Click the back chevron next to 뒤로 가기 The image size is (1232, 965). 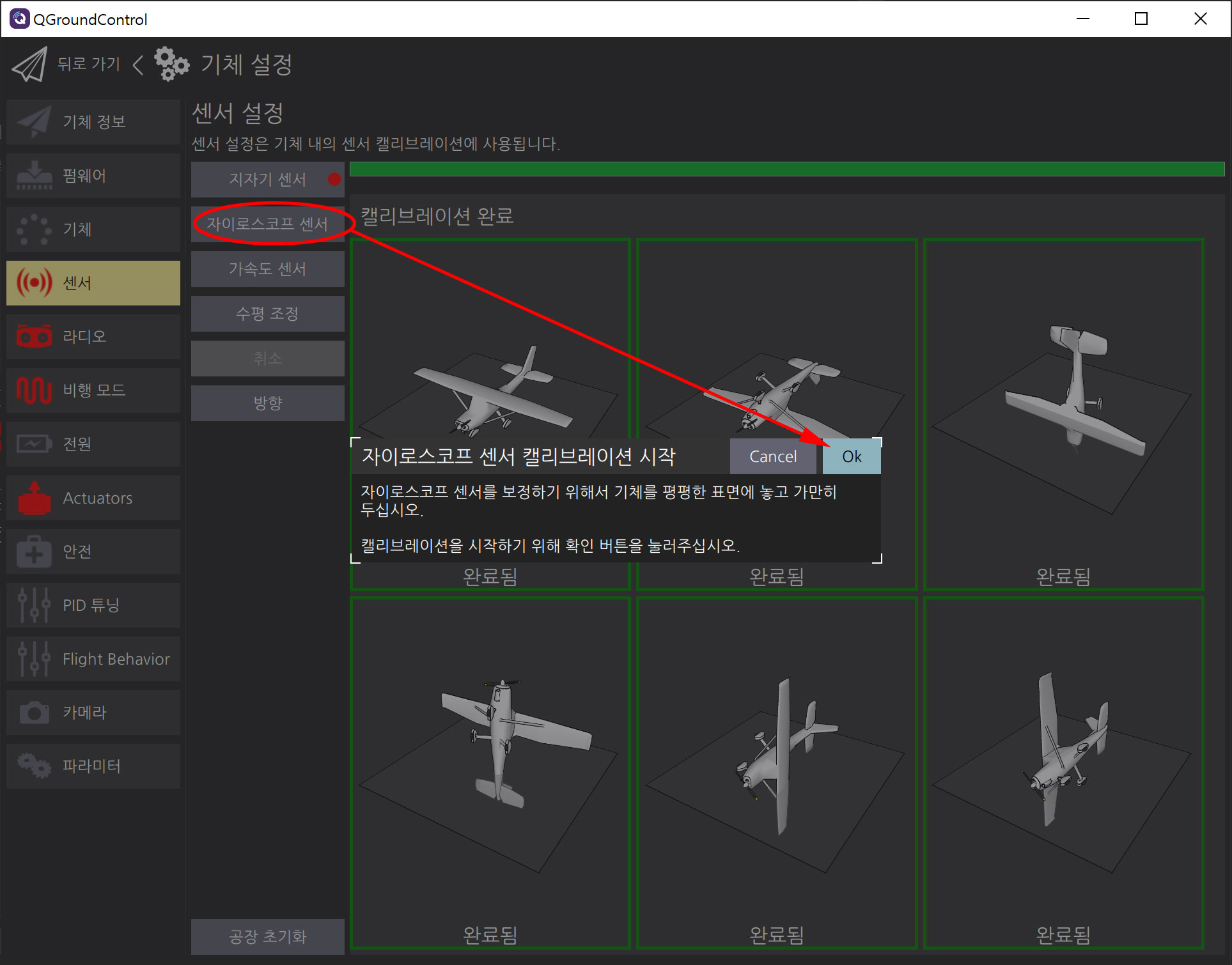pyautogui.click(x=137, y=64)
